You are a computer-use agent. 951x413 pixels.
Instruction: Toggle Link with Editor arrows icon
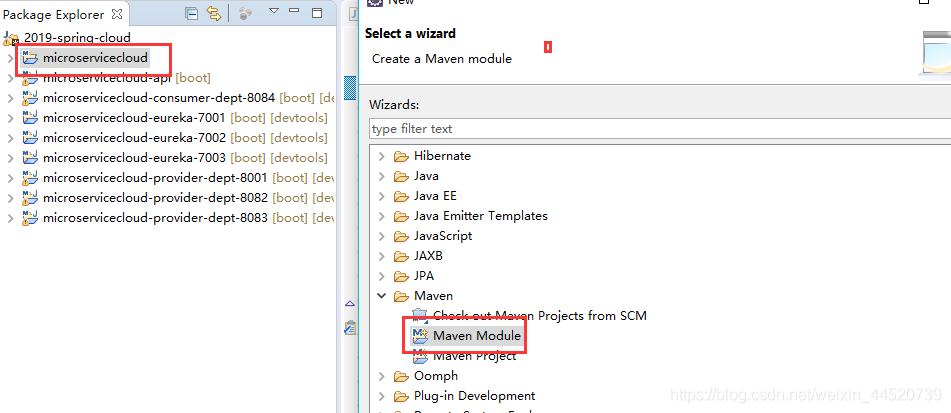coord(213,13)
